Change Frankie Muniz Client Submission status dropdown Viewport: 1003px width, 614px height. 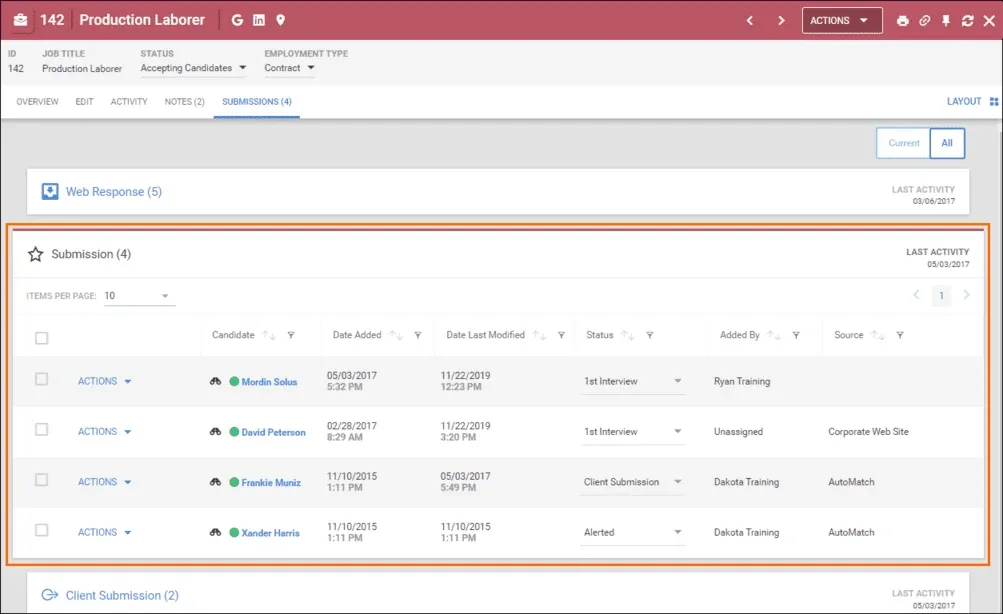pos(633,482)
